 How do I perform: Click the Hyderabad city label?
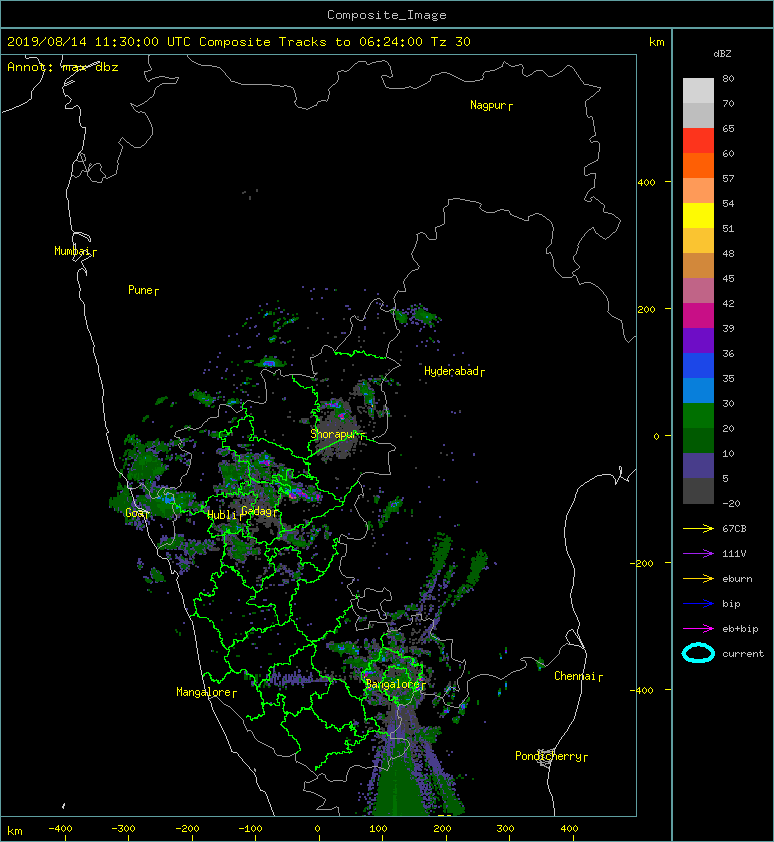[451, 371]
